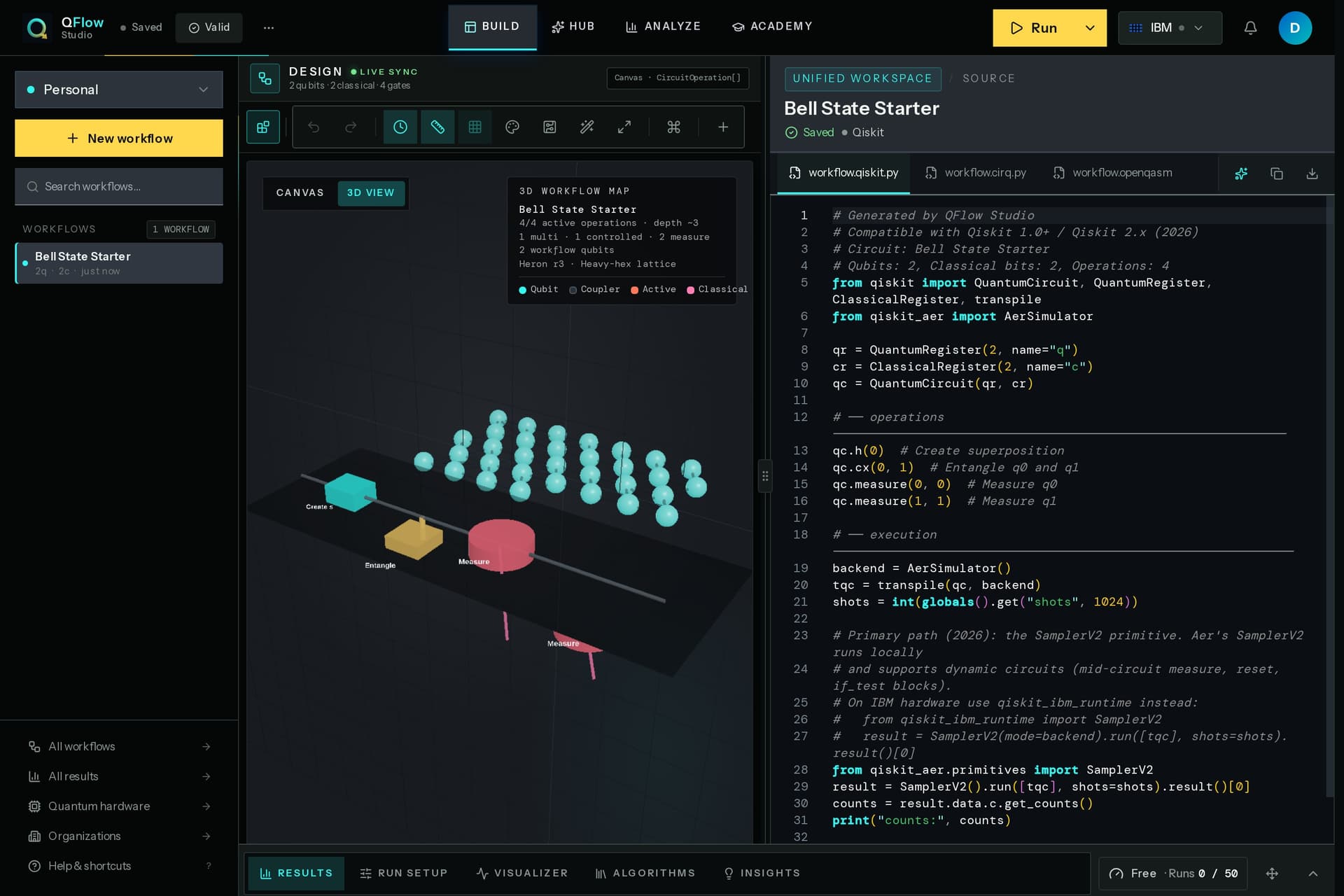Open the three-dot more options menu
This screenshot has height=896, width=1344.
[269, 28]
